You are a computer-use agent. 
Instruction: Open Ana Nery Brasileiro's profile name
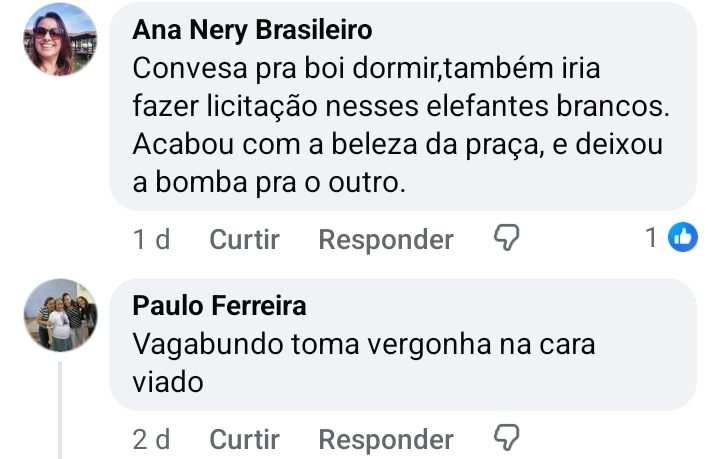coord(252,31)
